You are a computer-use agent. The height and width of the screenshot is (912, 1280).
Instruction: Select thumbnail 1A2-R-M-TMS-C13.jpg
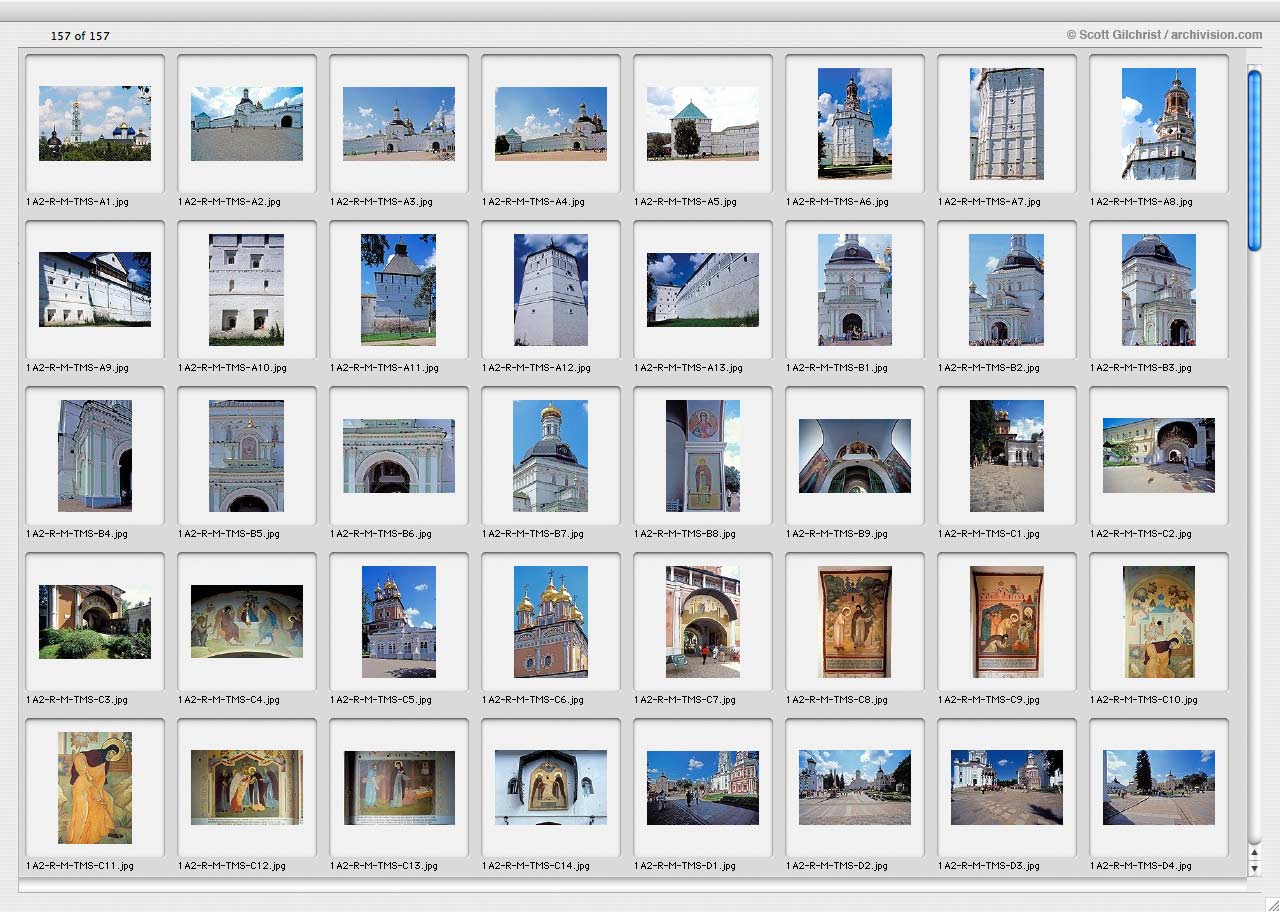pos(399,788)
